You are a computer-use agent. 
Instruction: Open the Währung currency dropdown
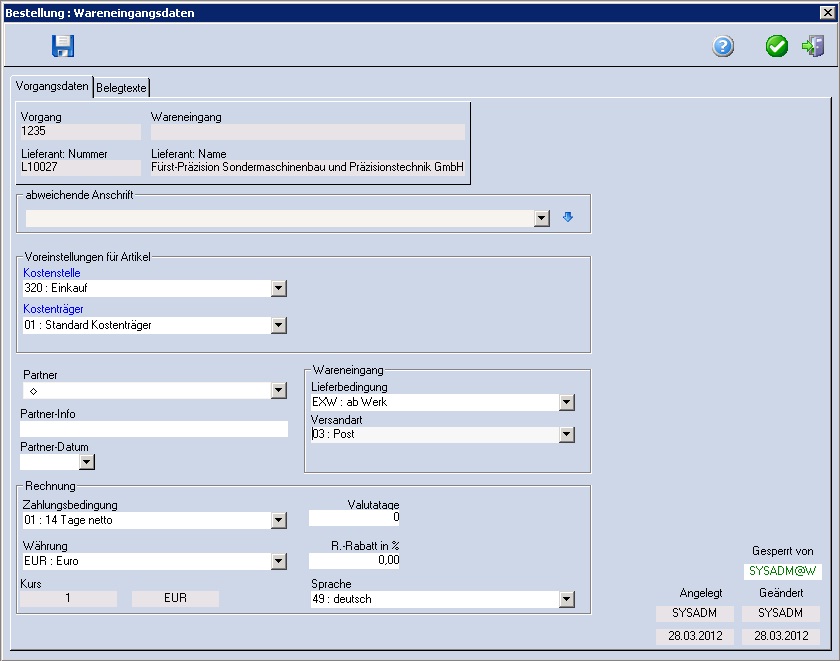[x=279, y=561]
